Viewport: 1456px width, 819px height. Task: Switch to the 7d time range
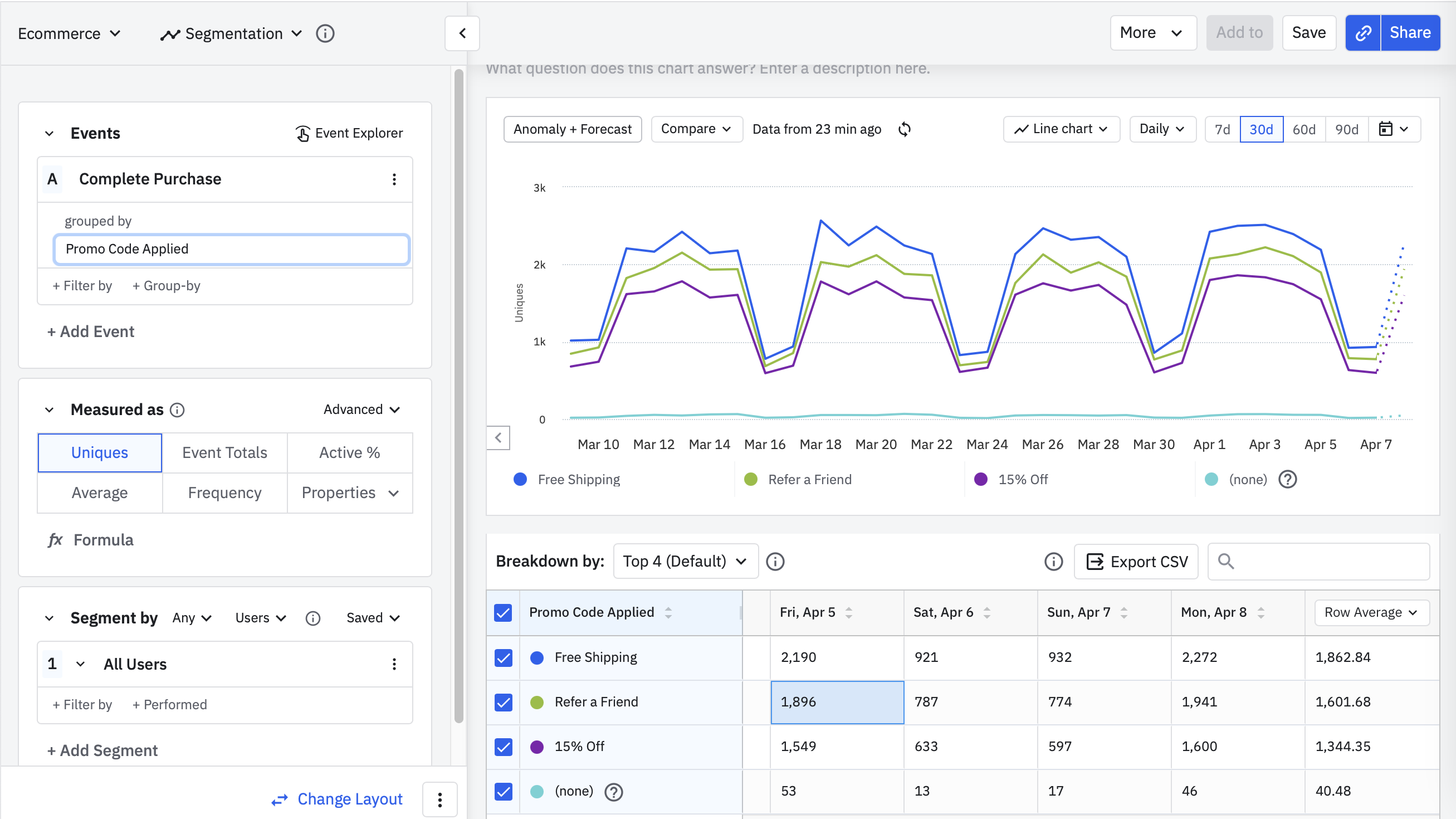(1222, 129)
